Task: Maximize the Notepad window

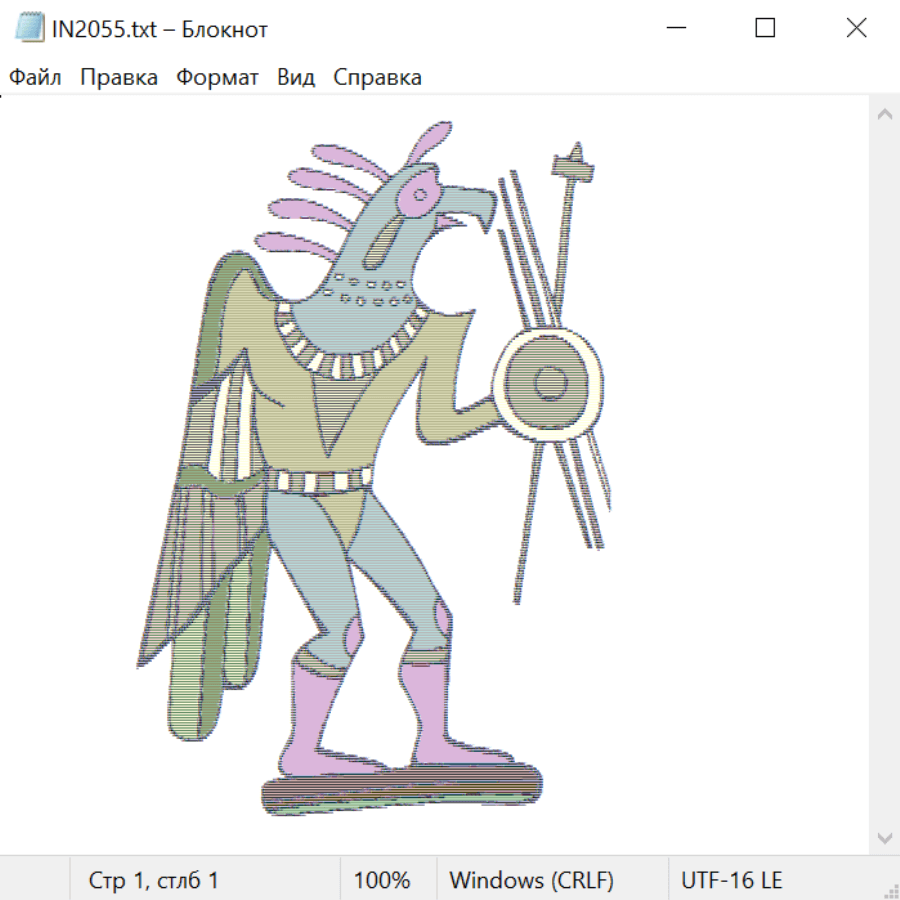Action: [765, 29]
